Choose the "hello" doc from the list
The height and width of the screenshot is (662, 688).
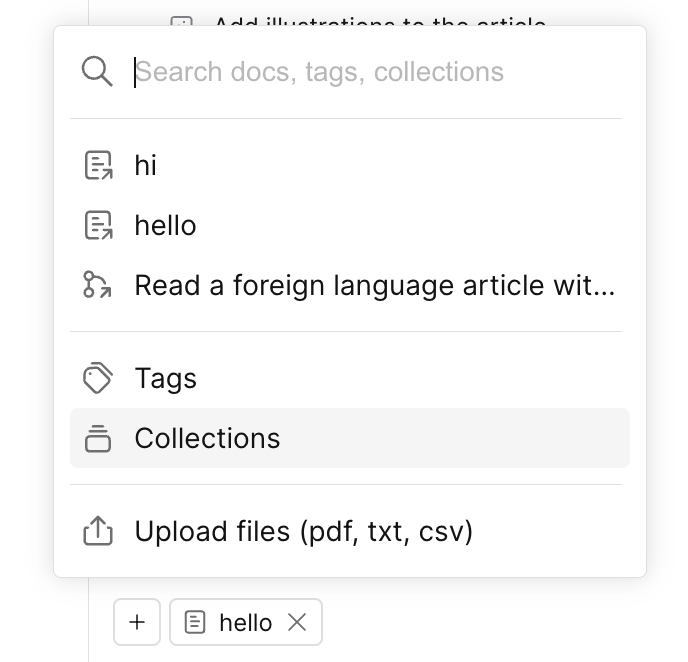(x=166, y=225)
